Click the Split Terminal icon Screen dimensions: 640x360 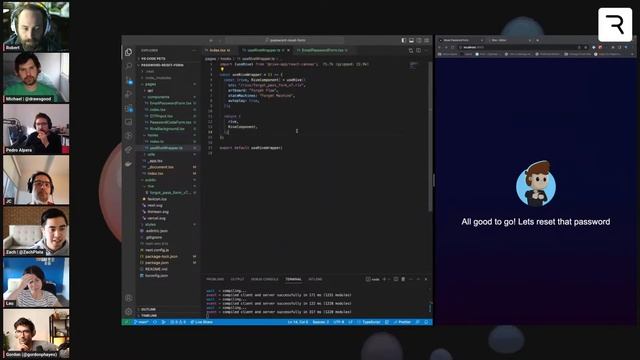point(396,279)
